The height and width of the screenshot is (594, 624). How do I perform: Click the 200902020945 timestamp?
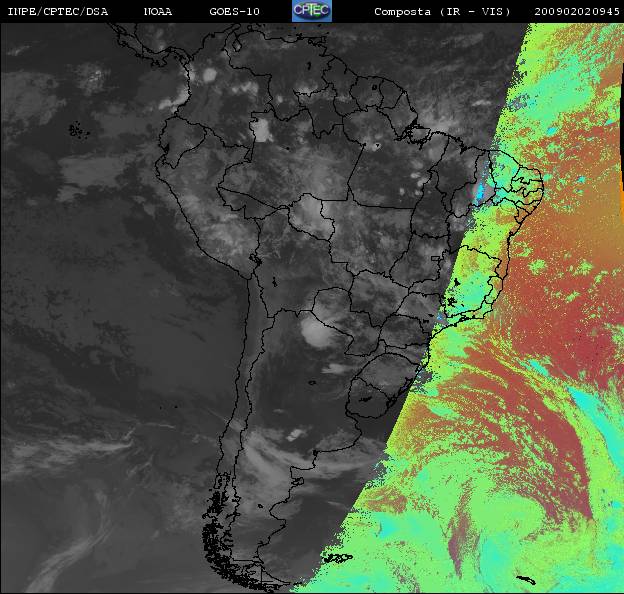coord(577,12)
